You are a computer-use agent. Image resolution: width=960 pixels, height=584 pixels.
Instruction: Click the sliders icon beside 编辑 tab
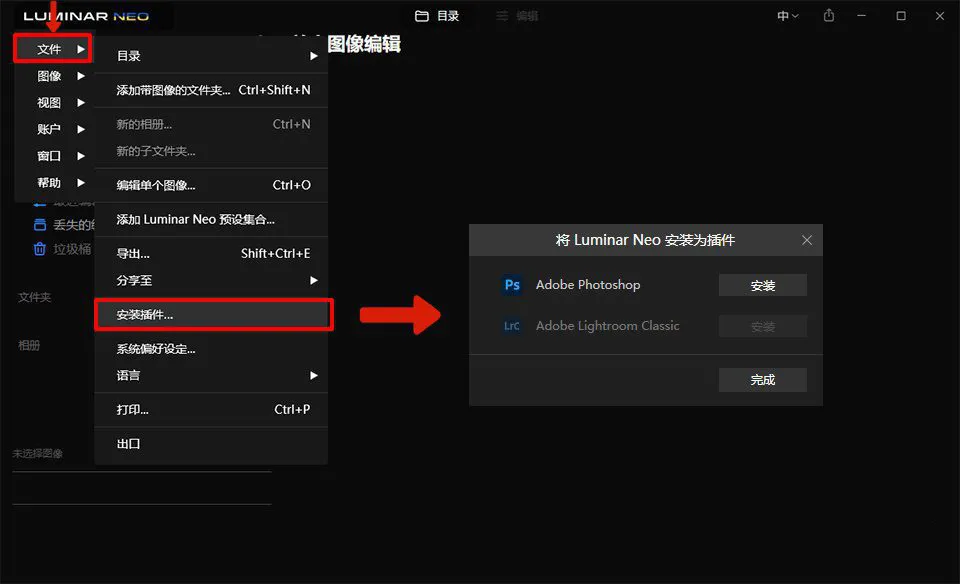pyautogui.click(x=502, y=16)
